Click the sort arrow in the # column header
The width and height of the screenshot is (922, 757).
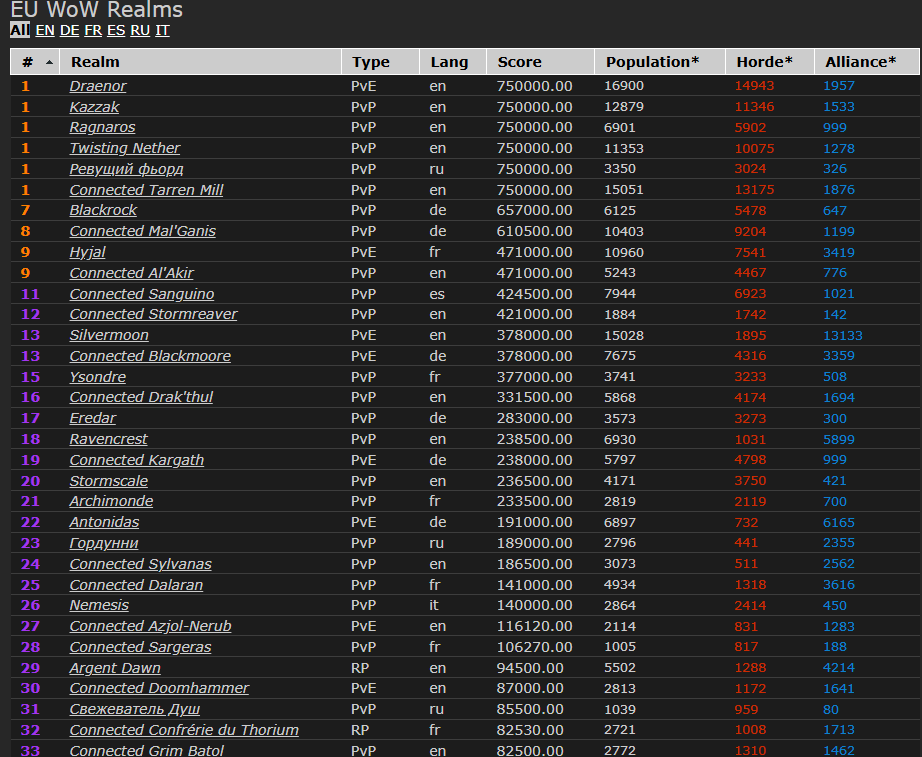[49, 62]
